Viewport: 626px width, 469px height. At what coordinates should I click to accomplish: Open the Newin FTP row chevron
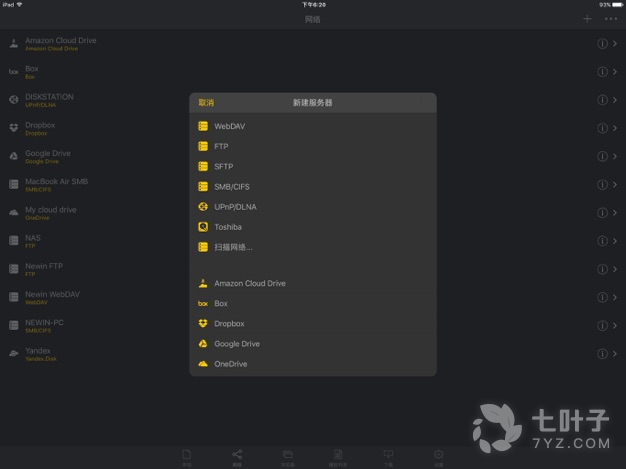pyautogui.click(x=615, y=269)
